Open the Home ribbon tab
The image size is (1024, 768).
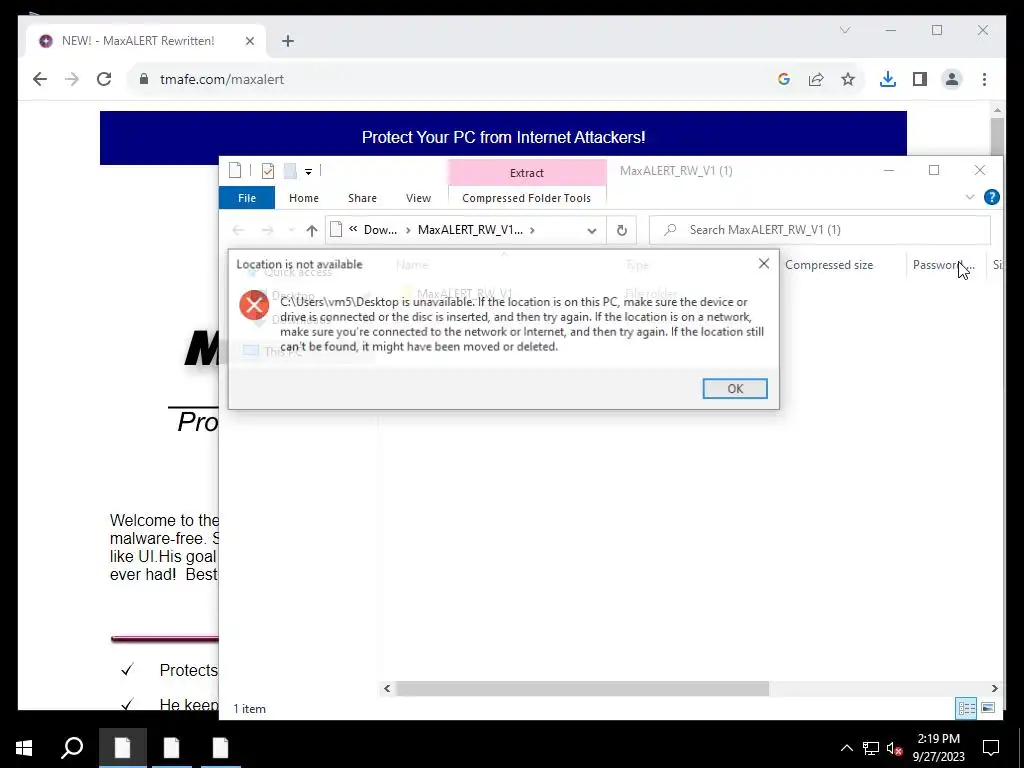click(304, 198)
